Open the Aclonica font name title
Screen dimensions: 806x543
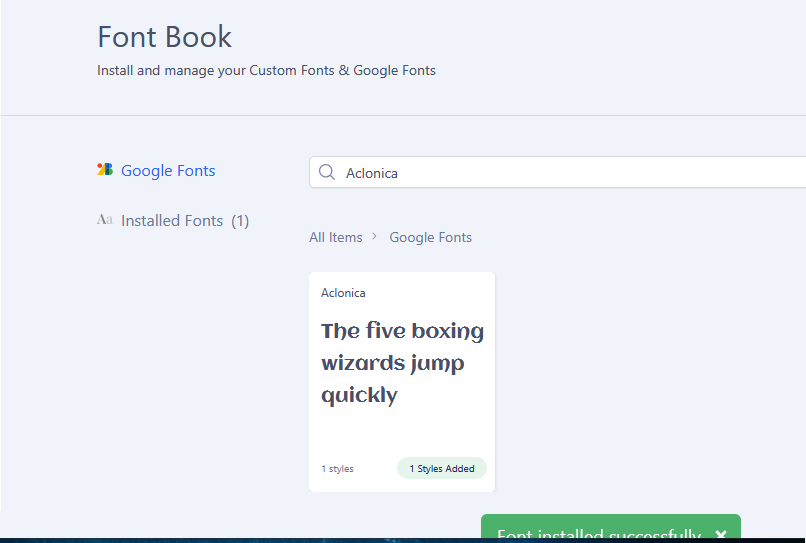(x=343, y=293)
